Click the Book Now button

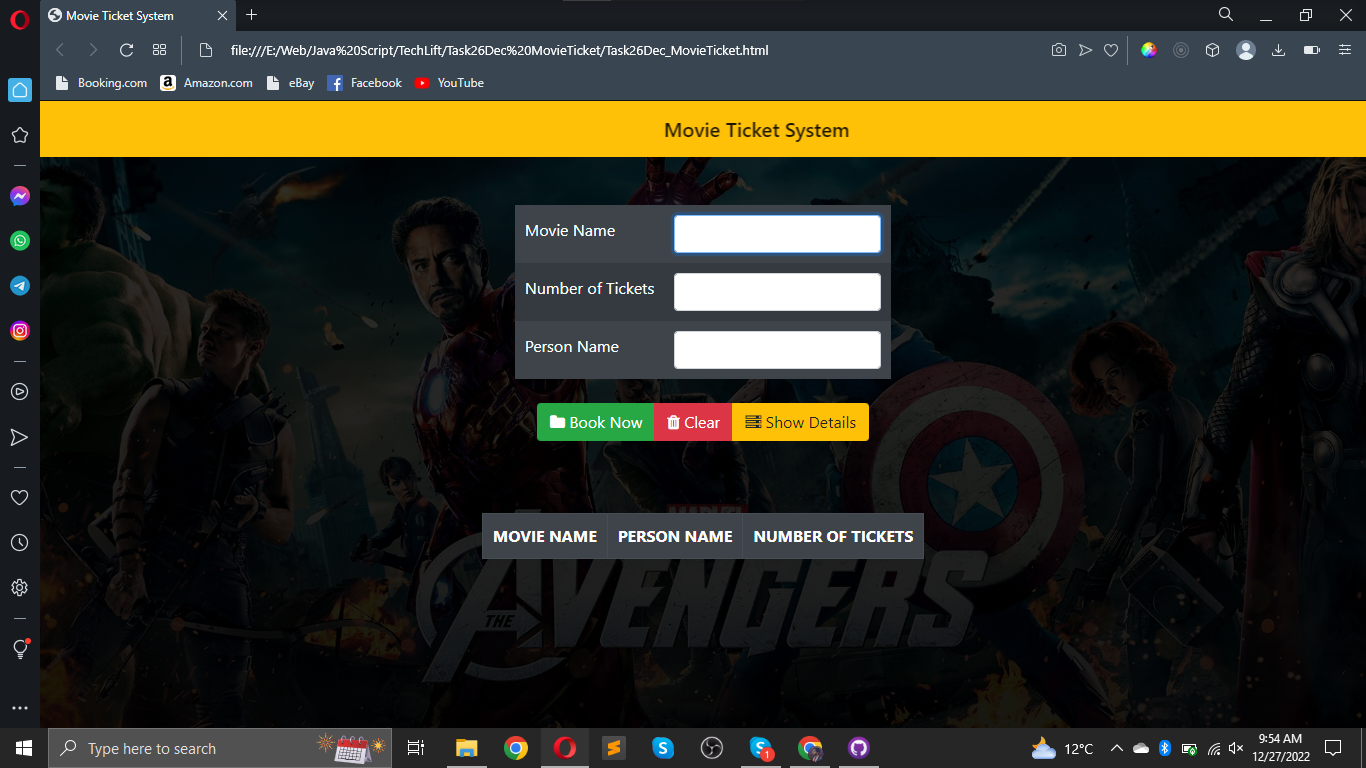595,422
